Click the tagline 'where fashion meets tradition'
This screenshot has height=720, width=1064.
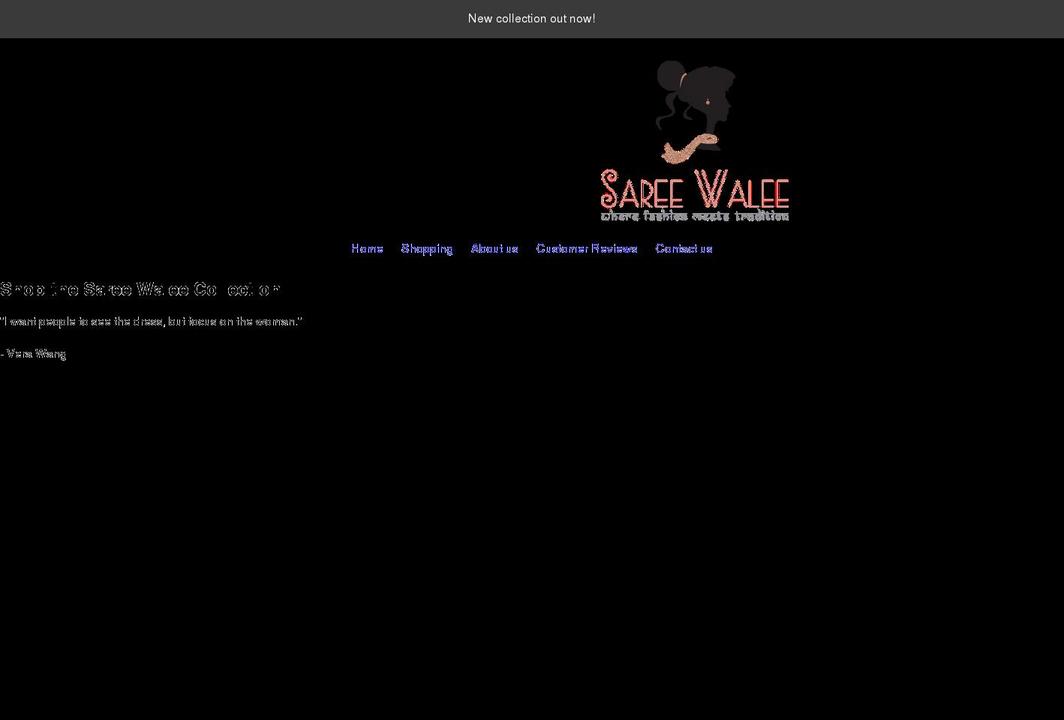(695, 214)
